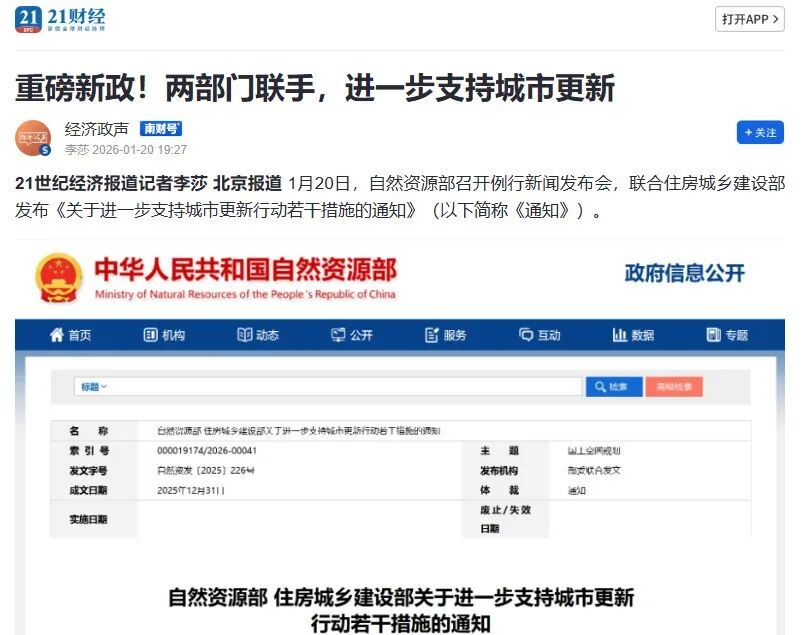Click the 实施日期 field label
Viewport: 805px width, 635px height.
pos(88,519)
